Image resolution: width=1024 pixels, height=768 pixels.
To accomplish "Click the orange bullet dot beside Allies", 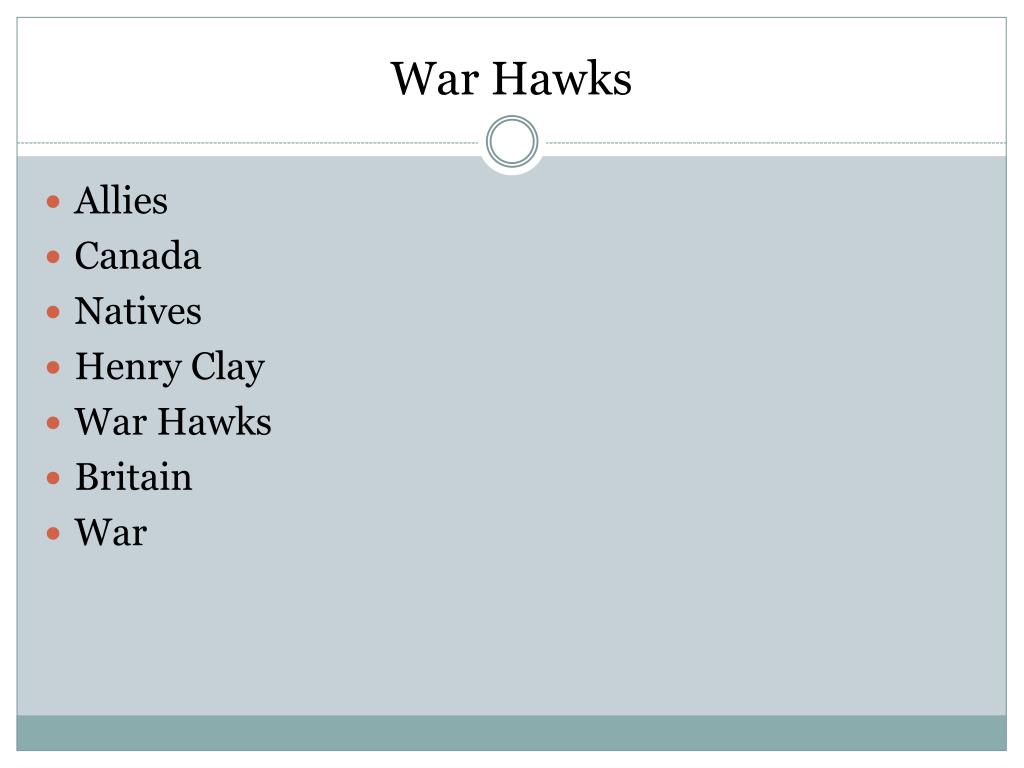I will point(54,202).
